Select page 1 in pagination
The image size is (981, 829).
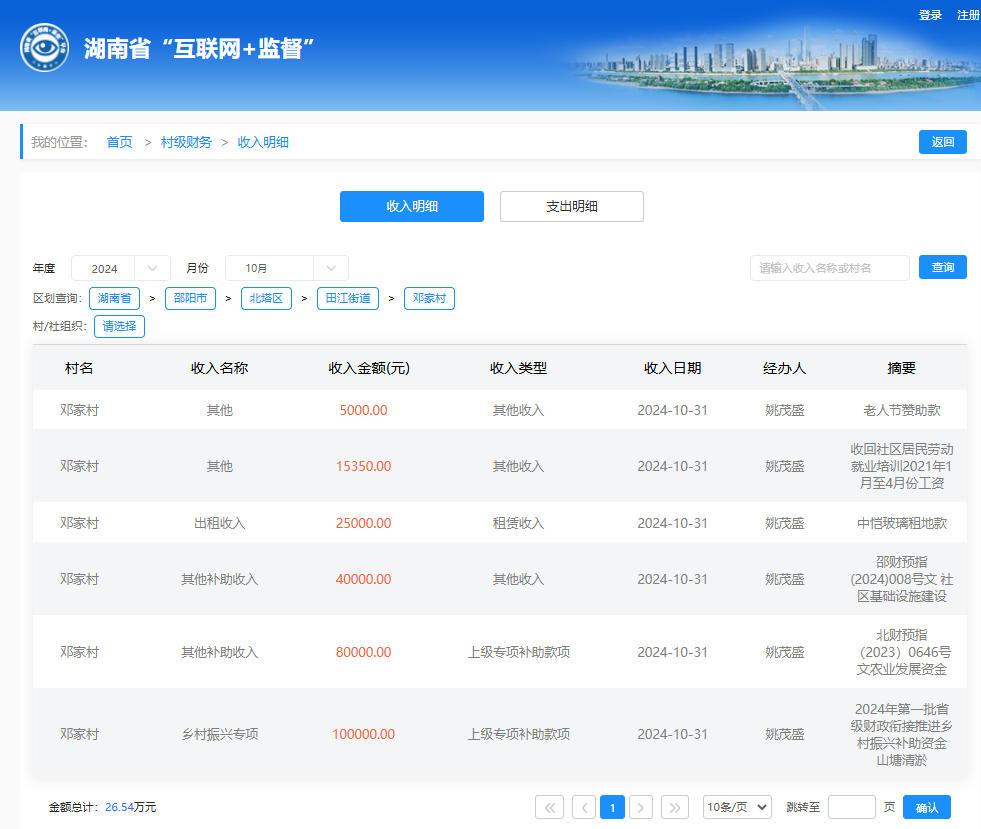tap(612, 807)
